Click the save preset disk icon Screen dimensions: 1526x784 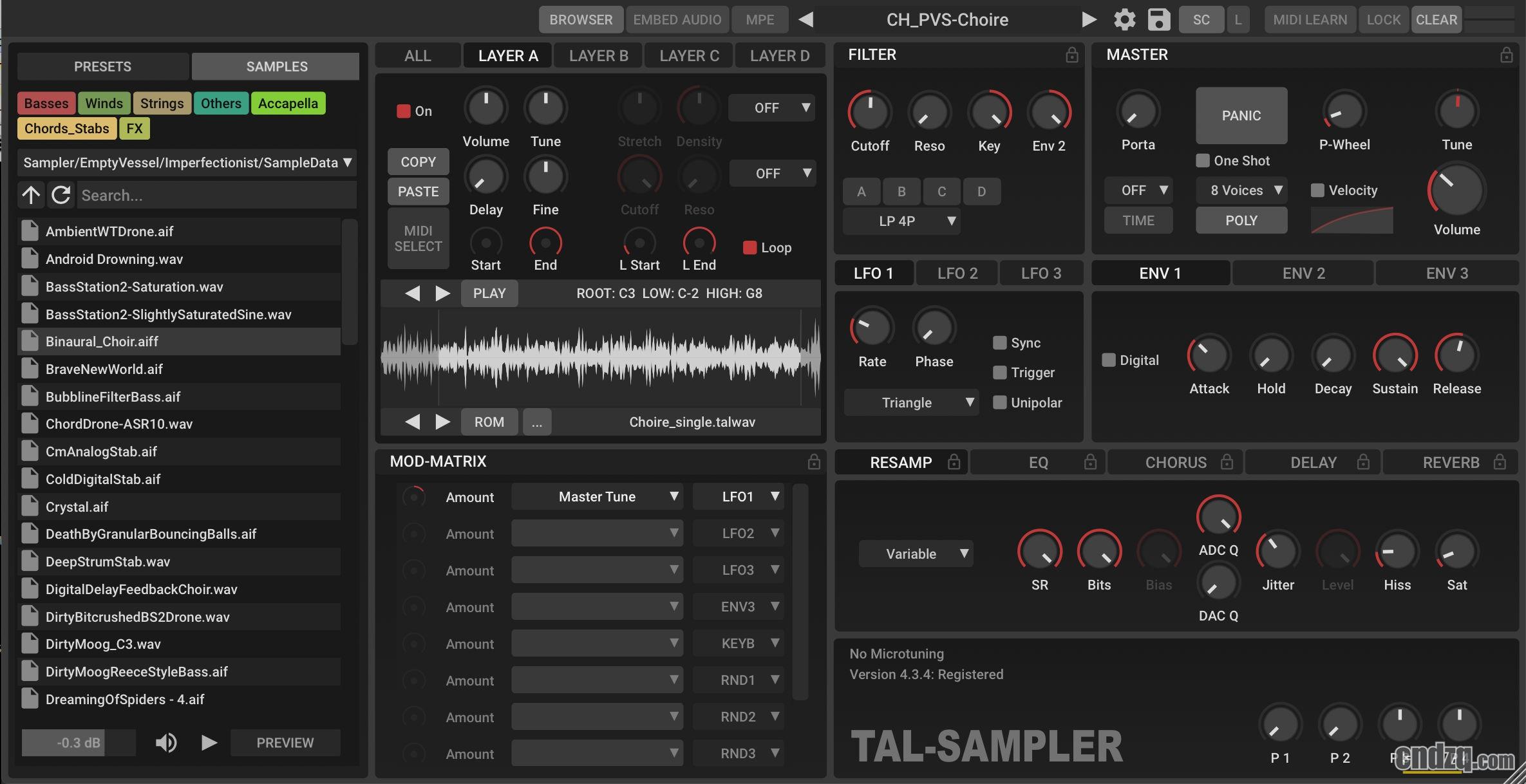pos(1158,19)
